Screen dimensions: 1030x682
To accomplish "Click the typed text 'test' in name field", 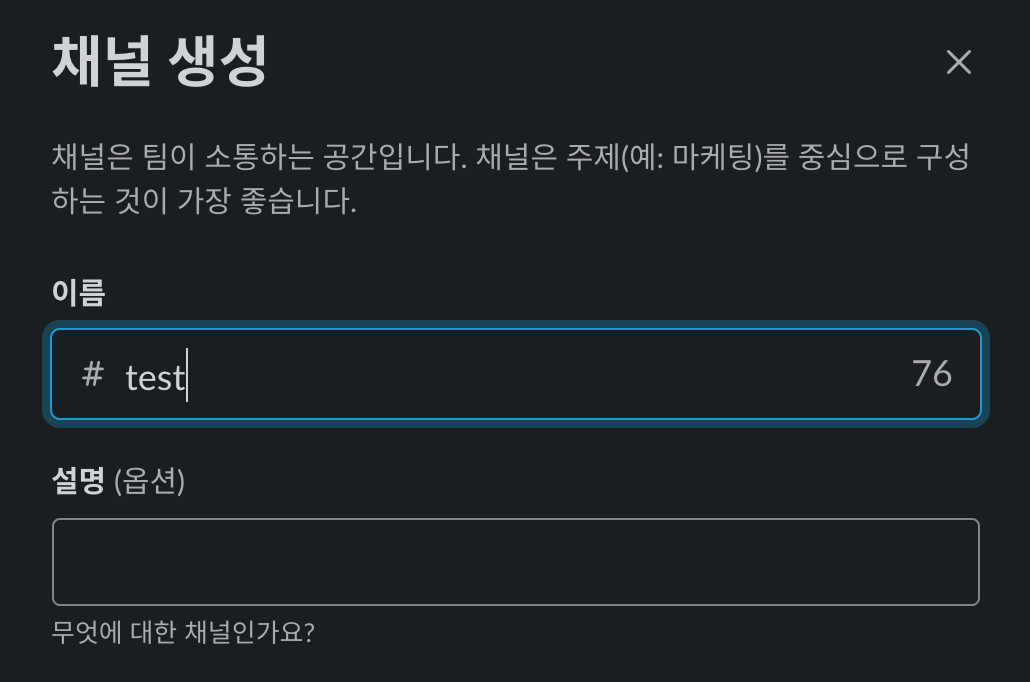I will pyautogui.click(x=155, y=377).
